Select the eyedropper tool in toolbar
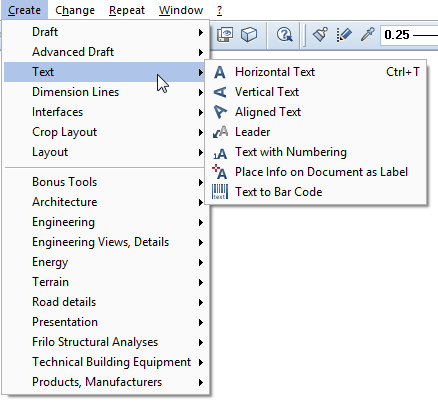 (x=368, y=35)
